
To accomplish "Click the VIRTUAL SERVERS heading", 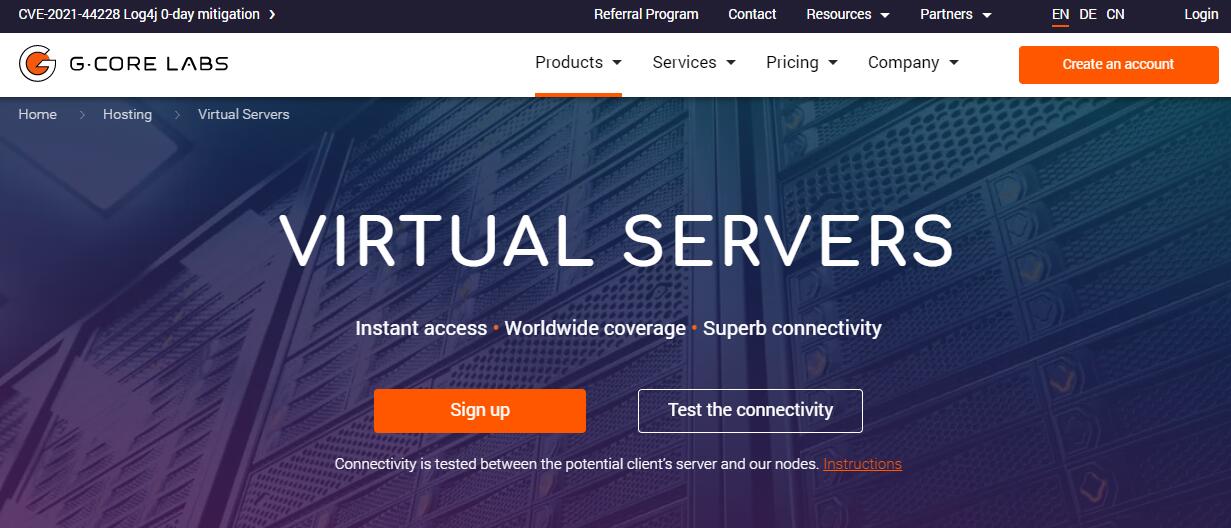I will tap(616, 241).
